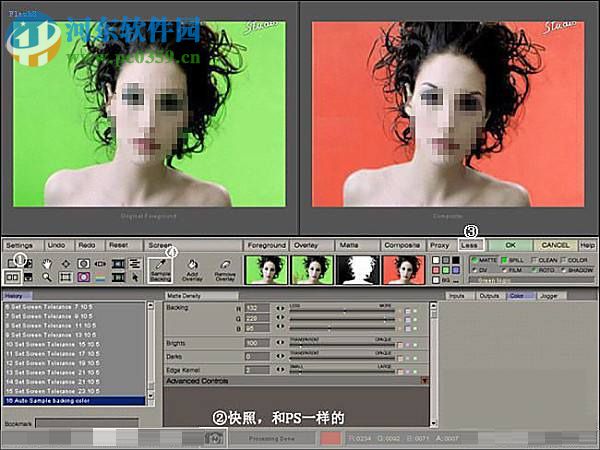Select the red composite thumbnail
Screen dimensions: 600x450
(404, 270)
